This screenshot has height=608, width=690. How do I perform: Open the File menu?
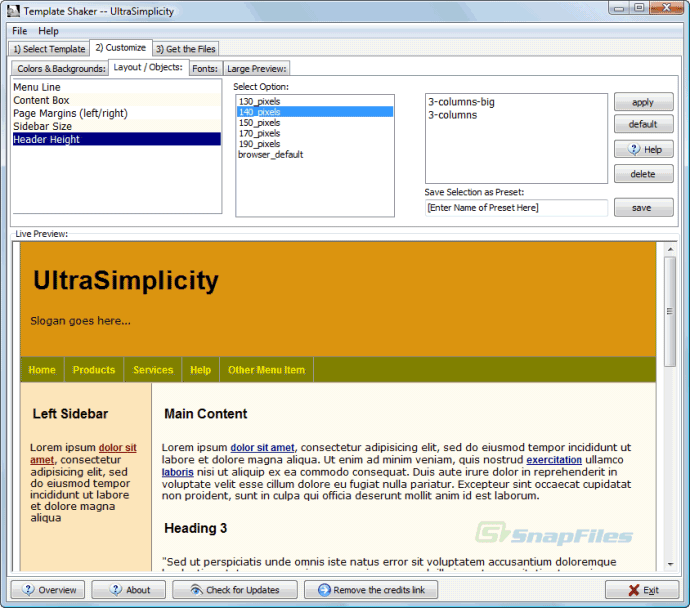point(19,31)
